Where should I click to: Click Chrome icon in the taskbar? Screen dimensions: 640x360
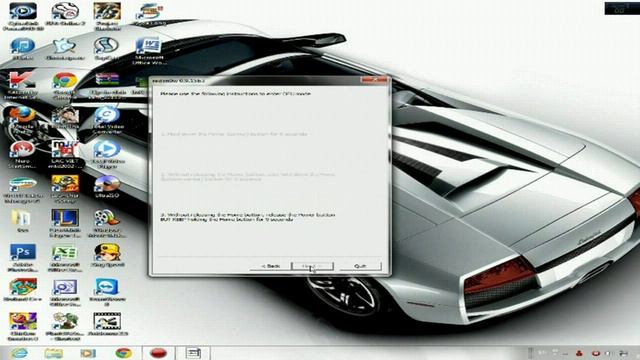(x=123, y=353)
